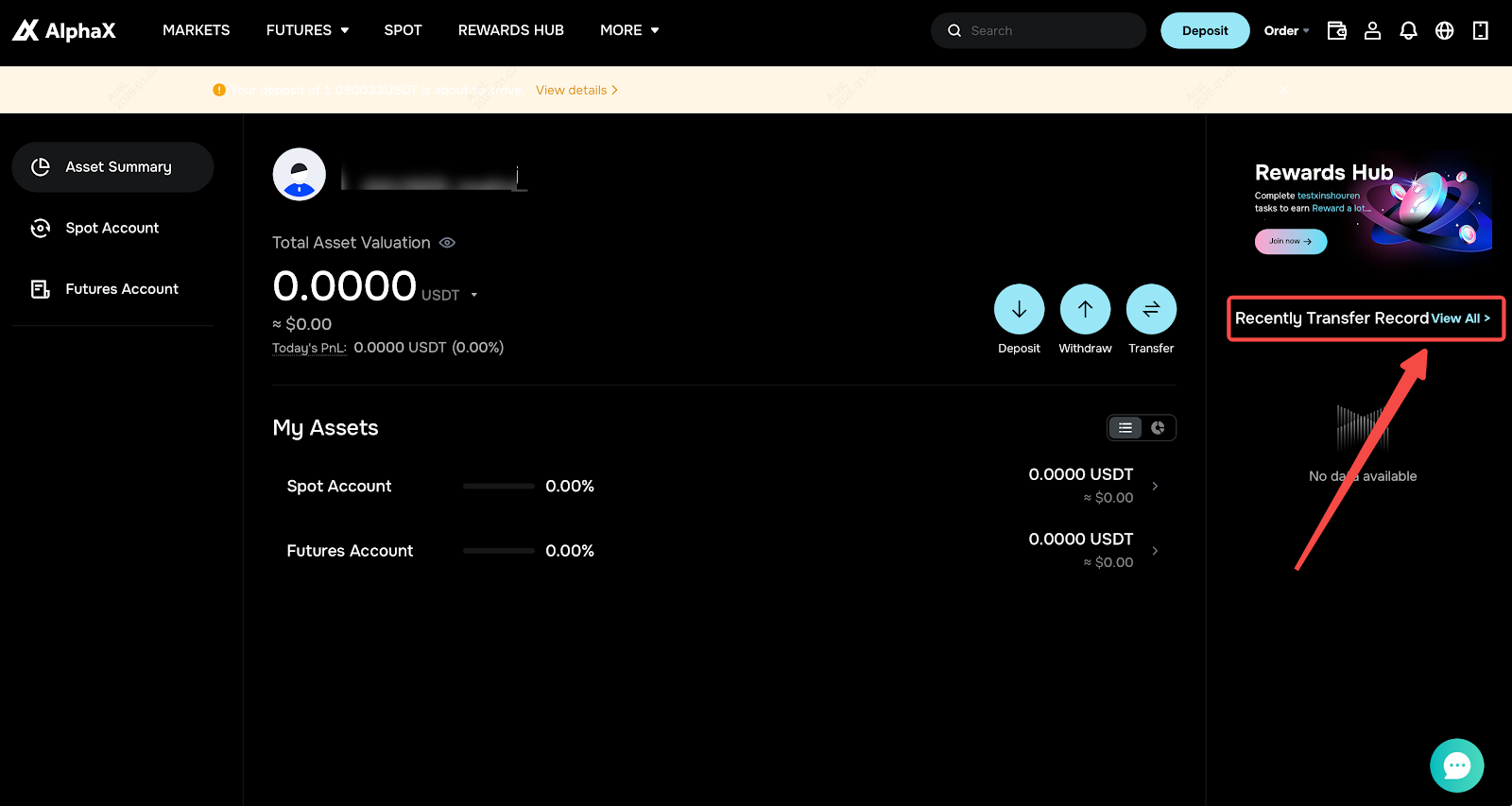Viewport: 1512px width, 806px height.
Task: Open REWARDS HUB in the navigation
Action: tap(510, 30)
